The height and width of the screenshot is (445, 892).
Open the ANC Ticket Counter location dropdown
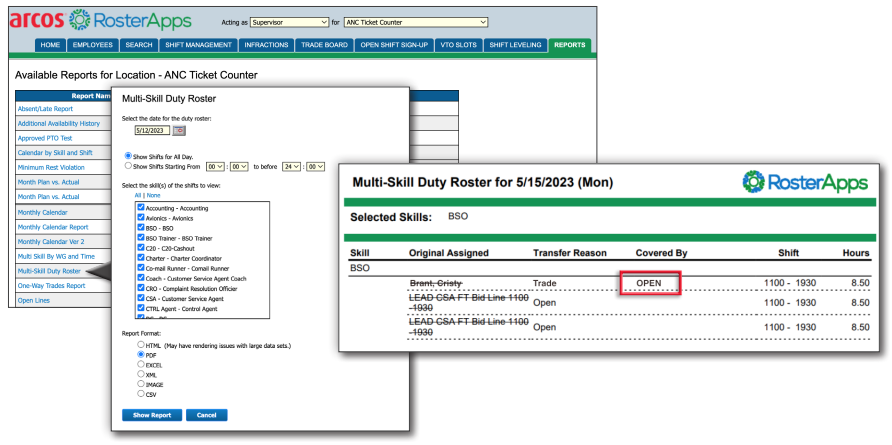415,23
